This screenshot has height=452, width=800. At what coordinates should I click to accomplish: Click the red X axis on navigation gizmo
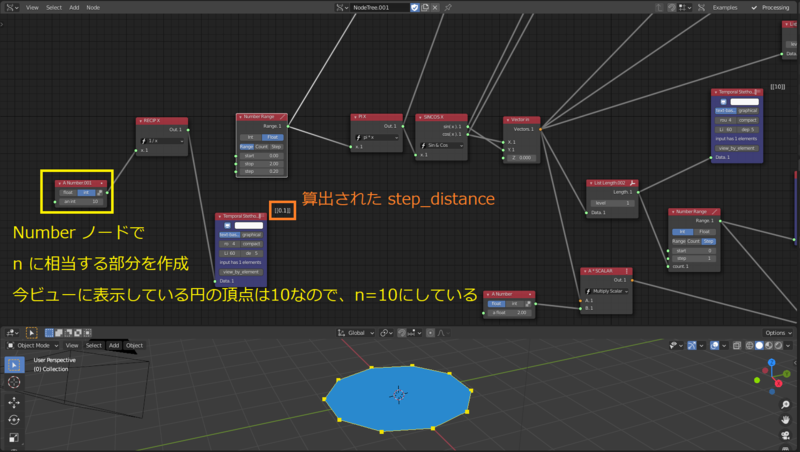coord(779,383)
